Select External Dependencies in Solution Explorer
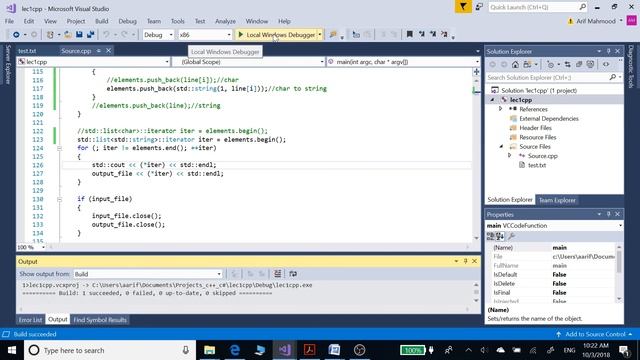640x360 pixels. click(549, 118)
